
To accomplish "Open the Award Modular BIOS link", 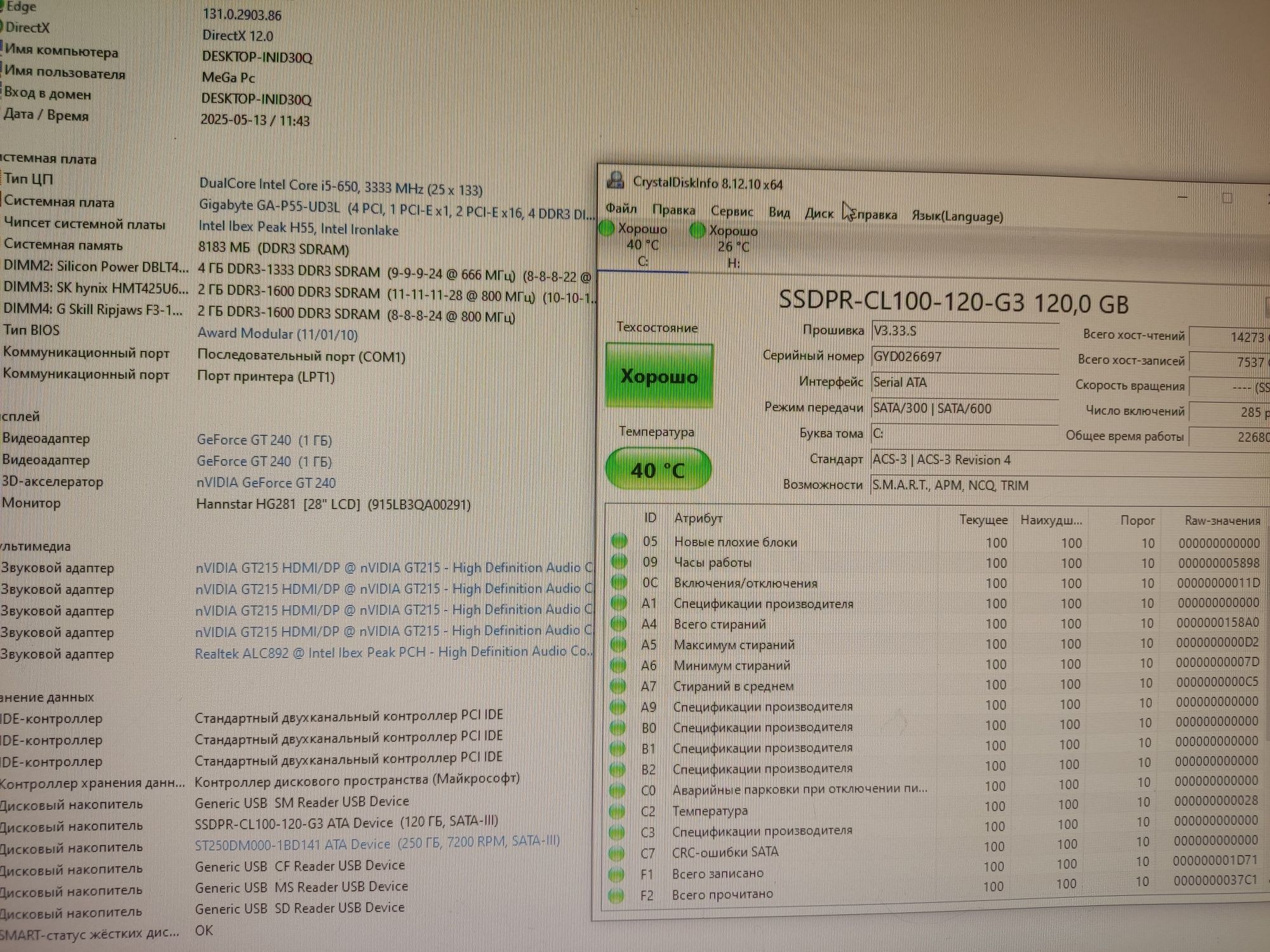I will 277,333.
